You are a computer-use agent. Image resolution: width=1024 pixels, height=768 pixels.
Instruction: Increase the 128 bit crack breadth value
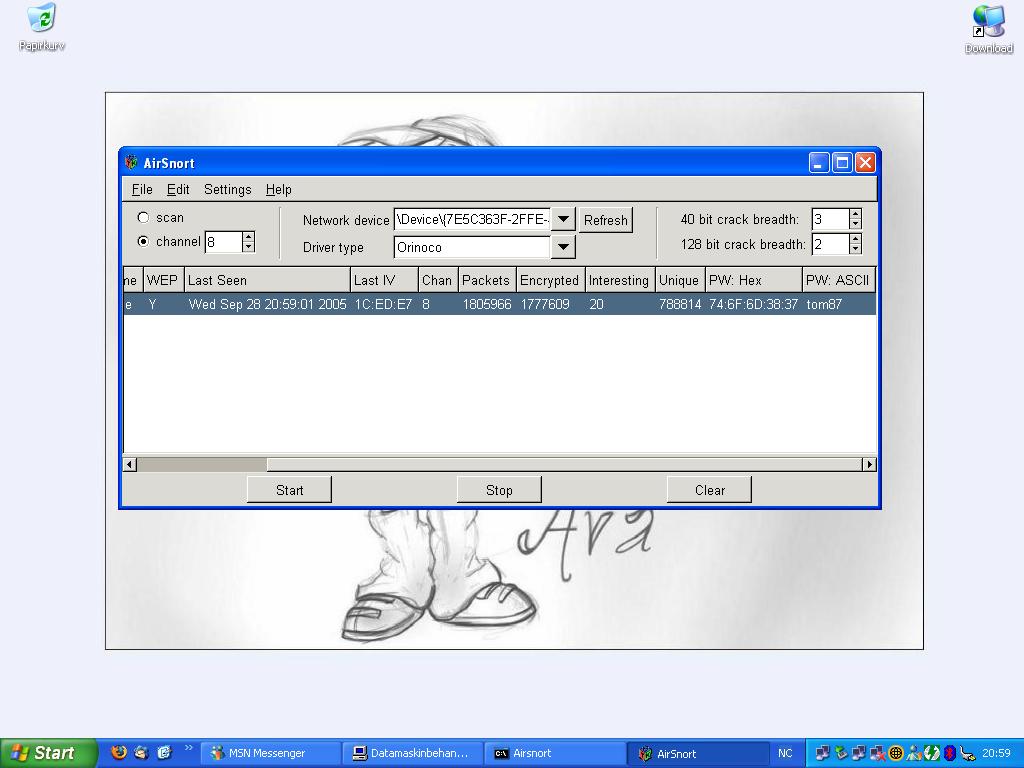[x=856, y=238]
